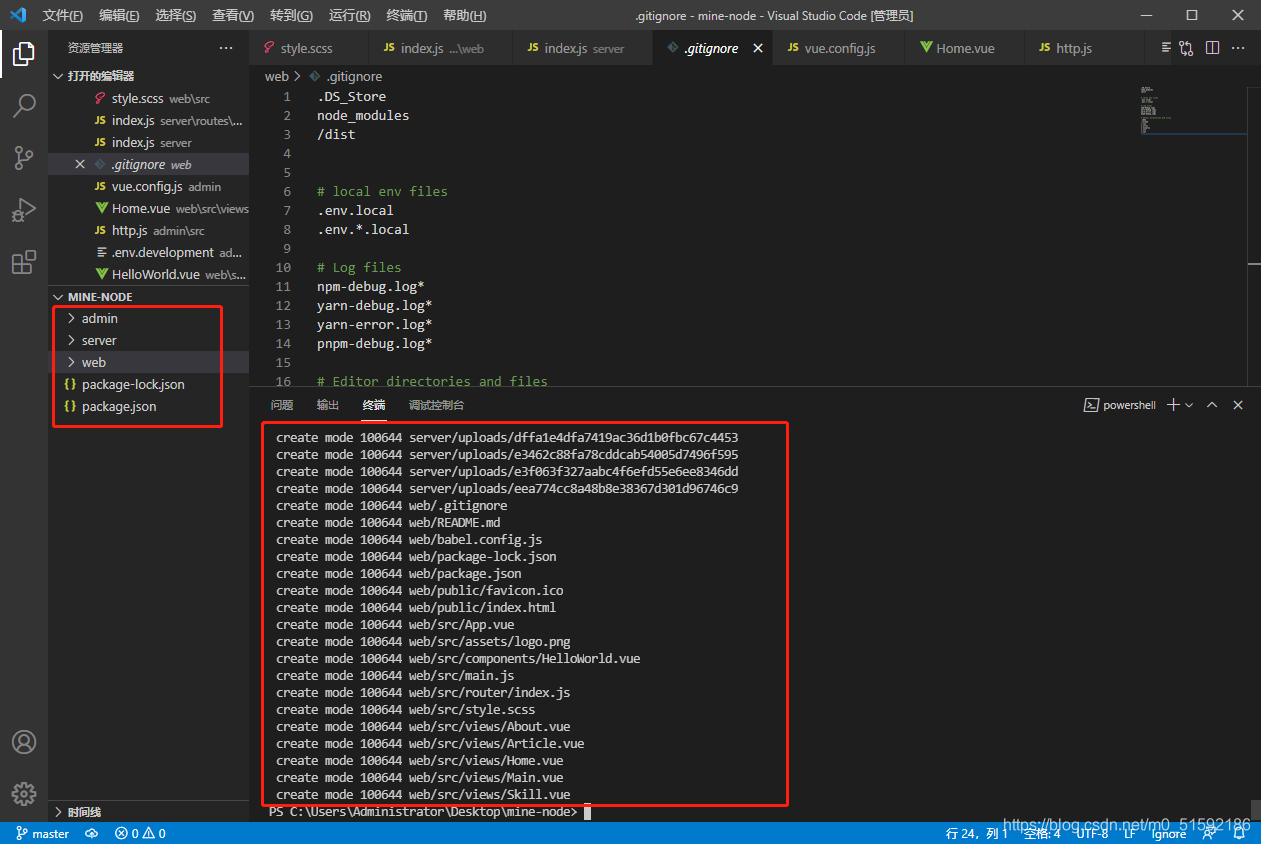Expand the admin folder

click(x=149, y=318)
